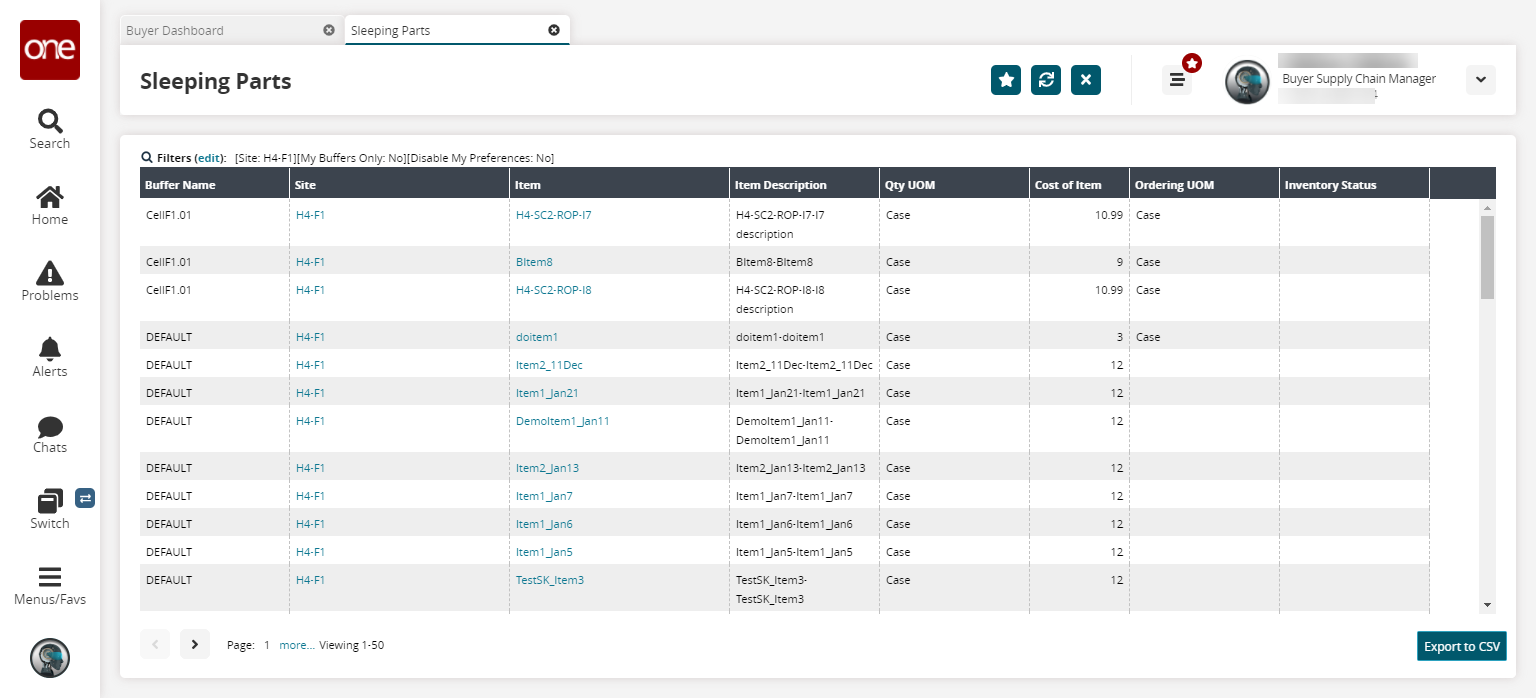Open the Problems warning icon

(x=50, y=273)
